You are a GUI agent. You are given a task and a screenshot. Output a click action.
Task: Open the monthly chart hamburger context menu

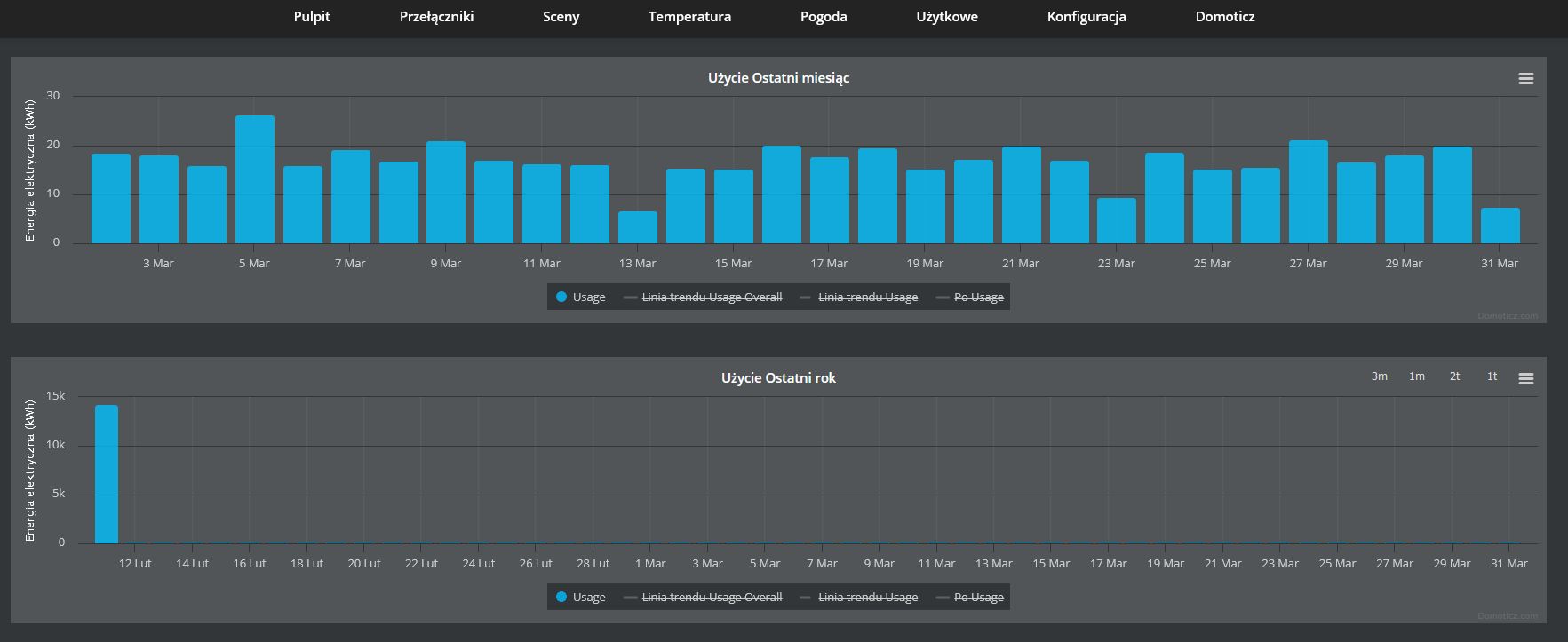[x=1526, y=79]
